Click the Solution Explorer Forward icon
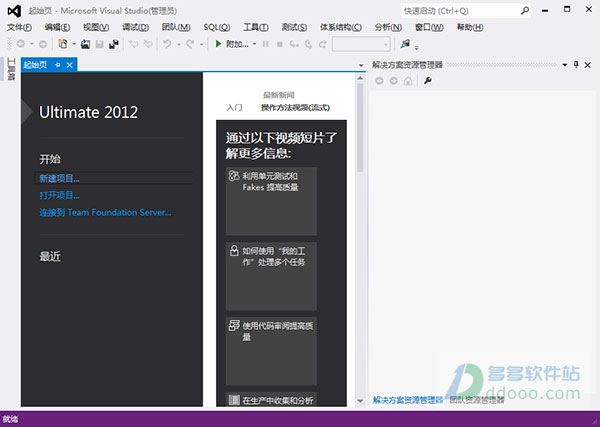600x427 pixels. pos(393,81)
